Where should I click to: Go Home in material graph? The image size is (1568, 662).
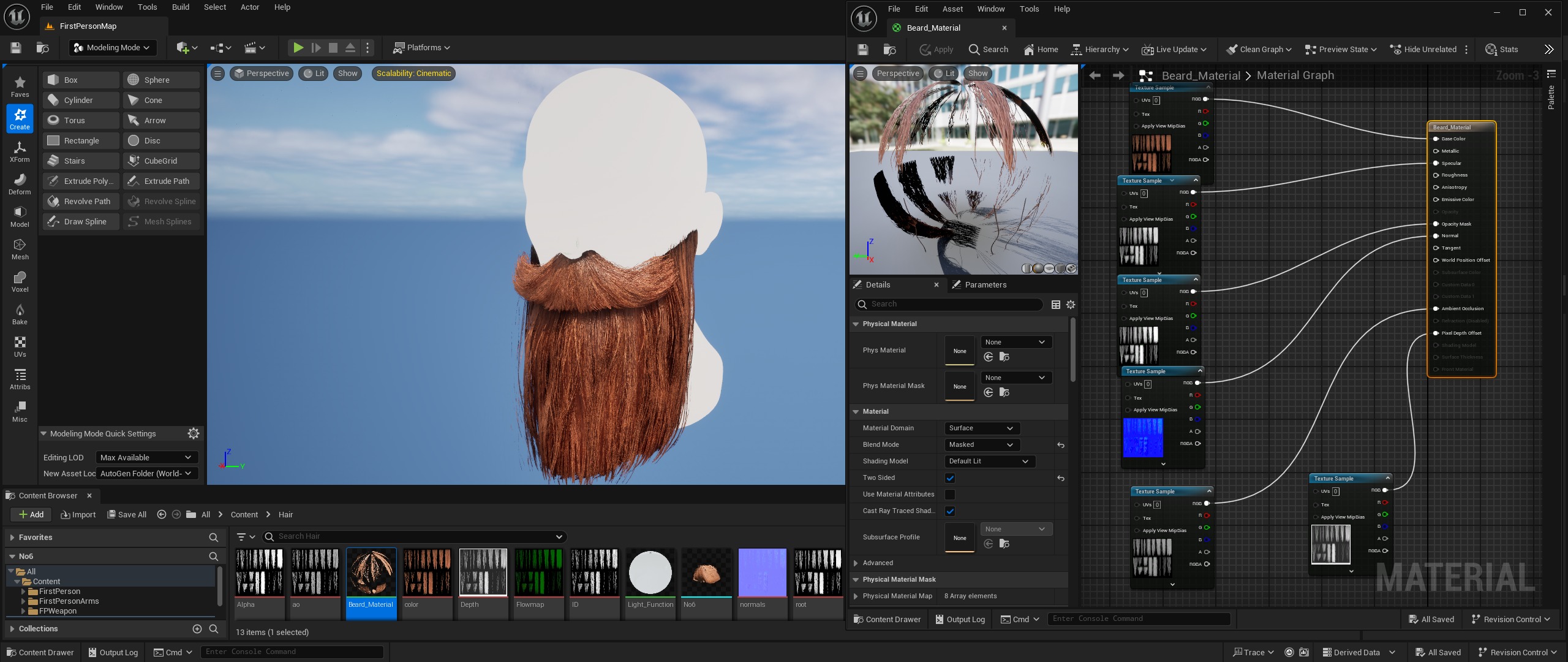tap(1041, 49)
